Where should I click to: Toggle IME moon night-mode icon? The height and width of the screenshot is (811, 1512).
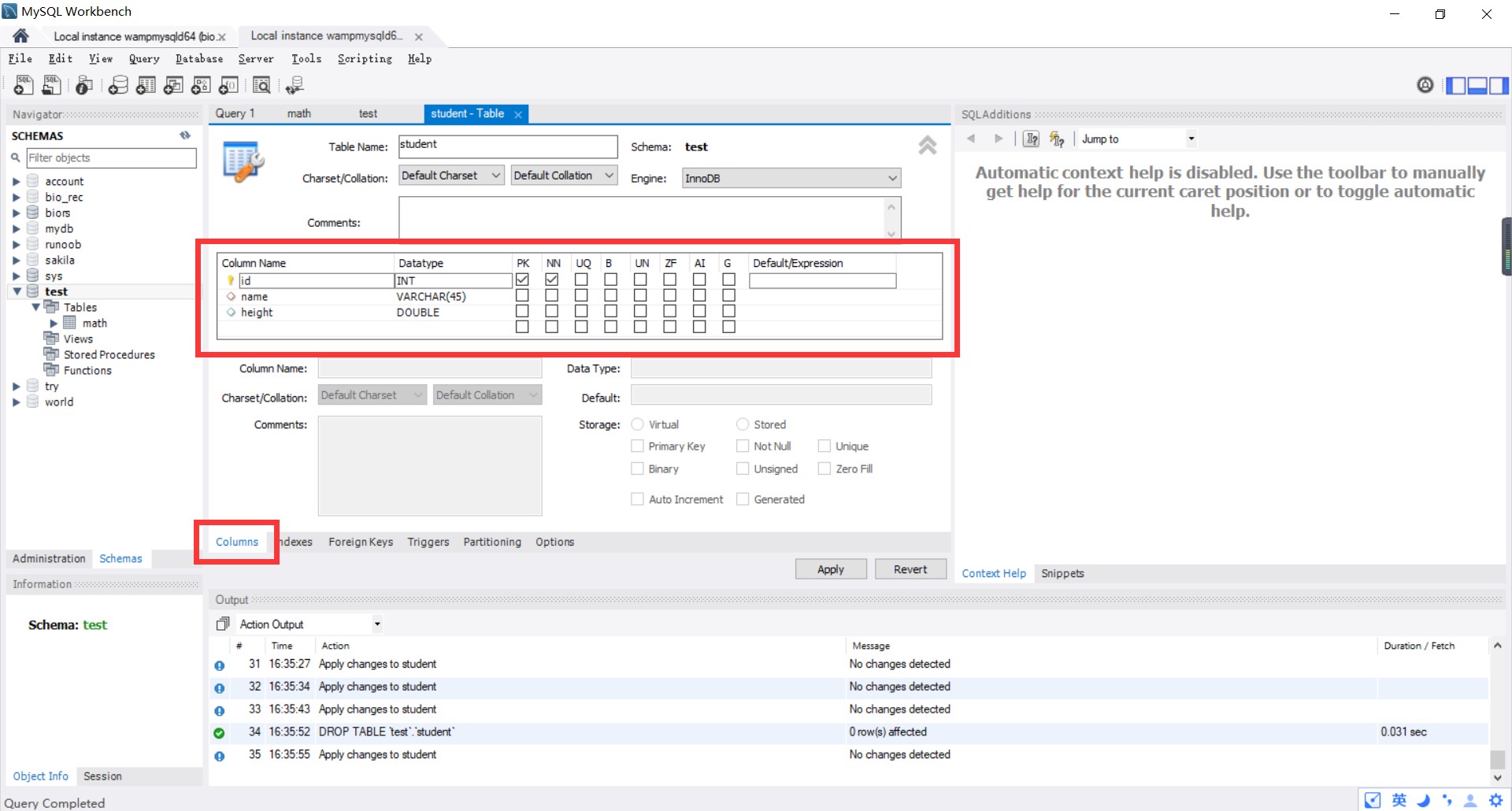tap(1424, 800)
